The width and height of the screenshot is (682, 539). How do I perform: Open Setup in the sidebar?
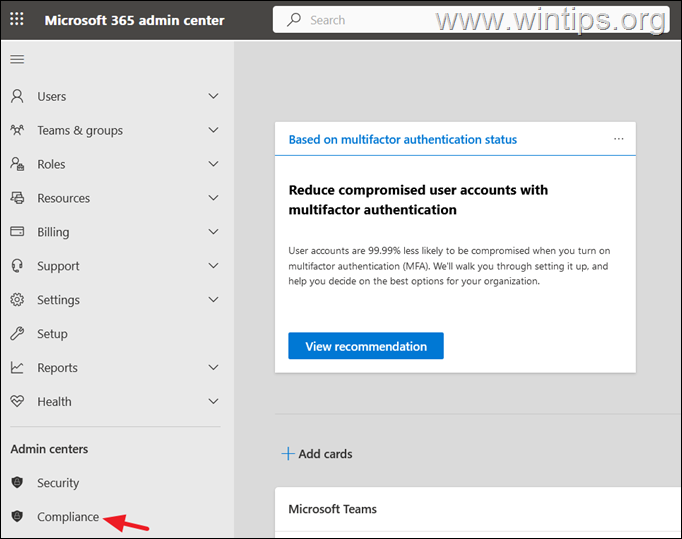(x=52, y=334)
